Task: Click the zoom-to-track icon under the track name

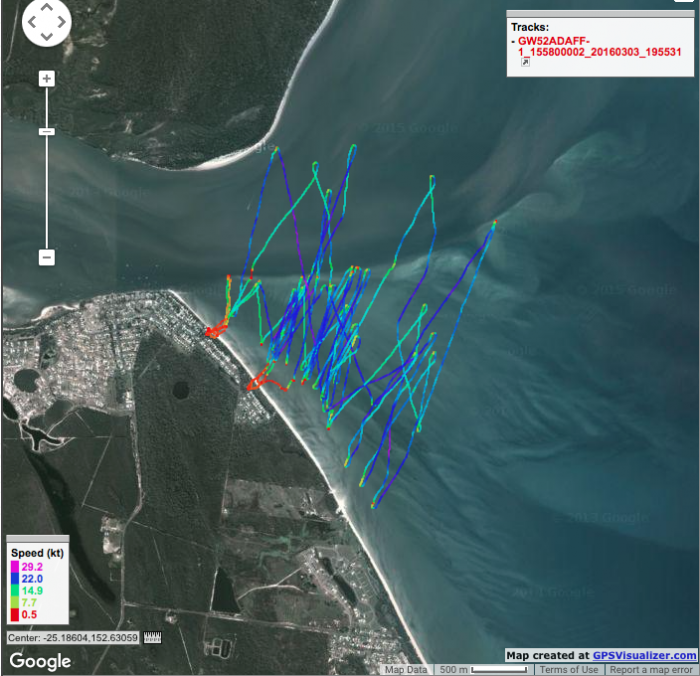Action: pyautogui.click(x=526, y=62)
